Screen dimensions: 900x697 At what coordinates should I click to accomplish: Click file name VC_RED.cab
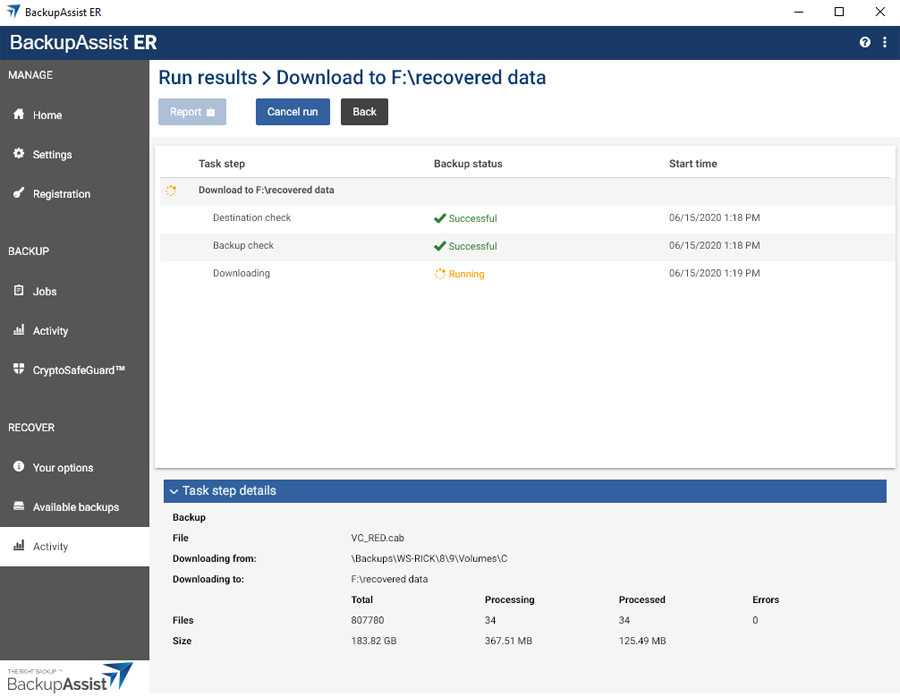tap(378, 538)
